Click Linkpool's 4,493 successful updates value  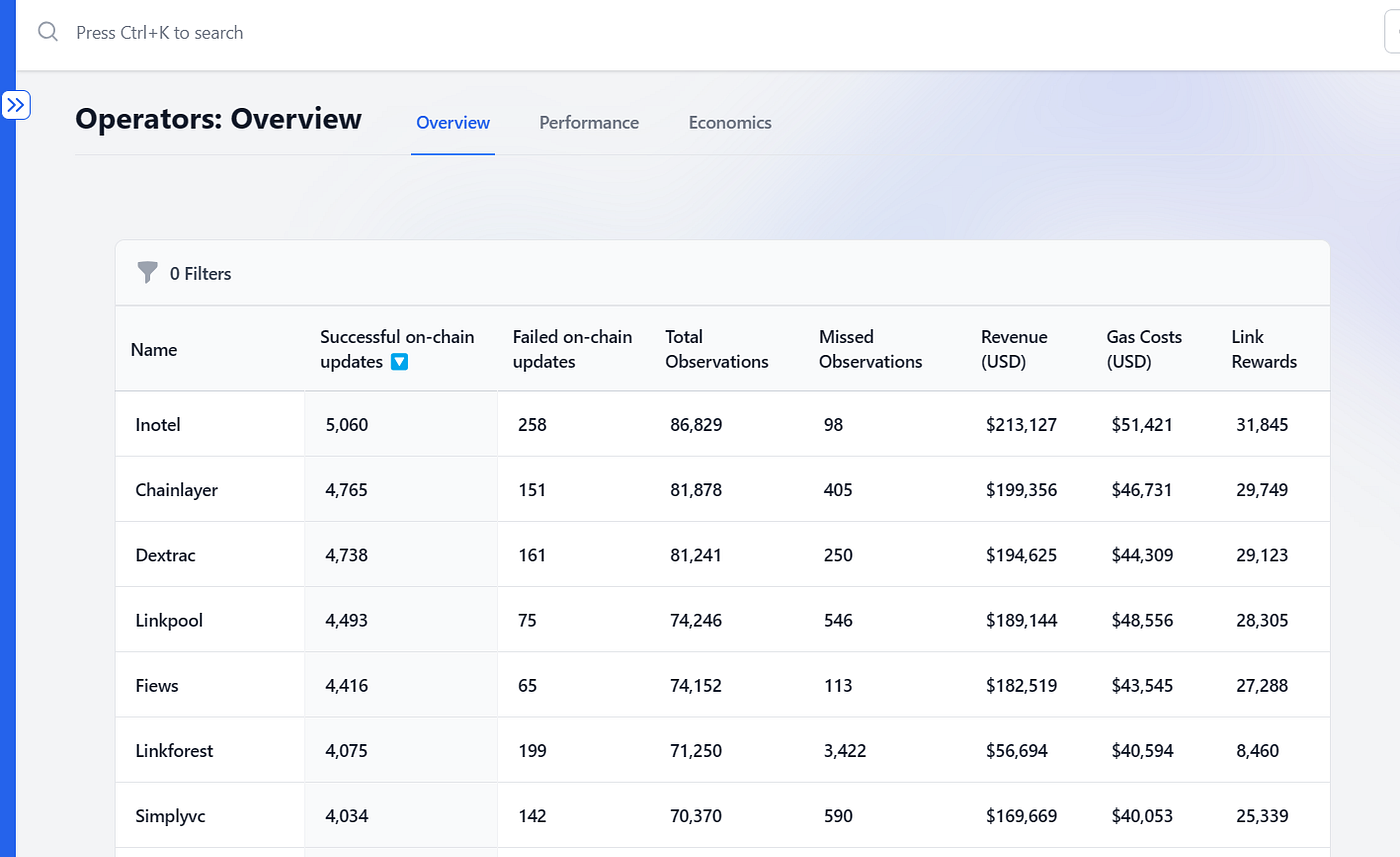(347, 620)
